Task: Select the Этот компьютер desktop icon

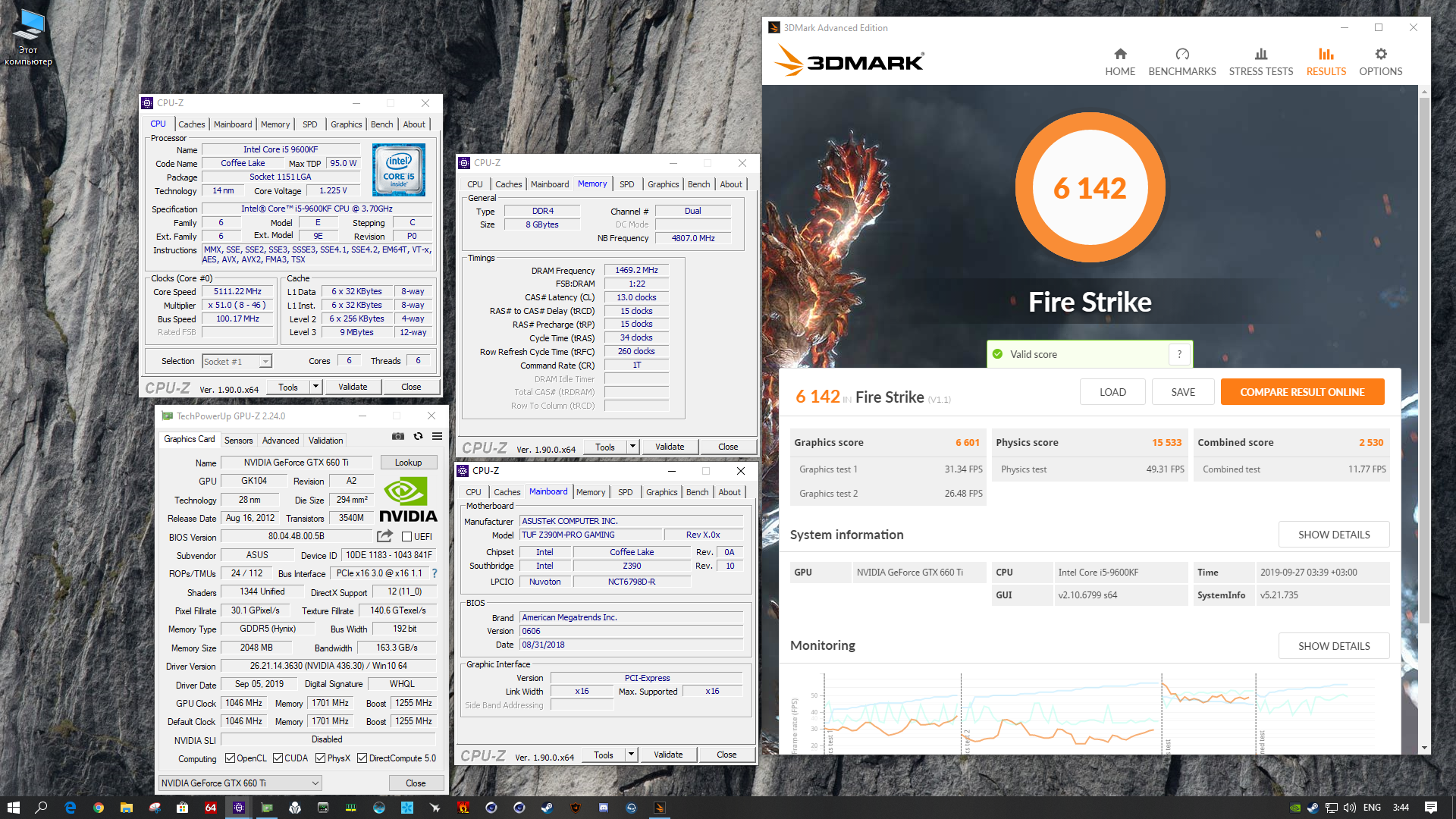Action: click(x=28, y=38)
